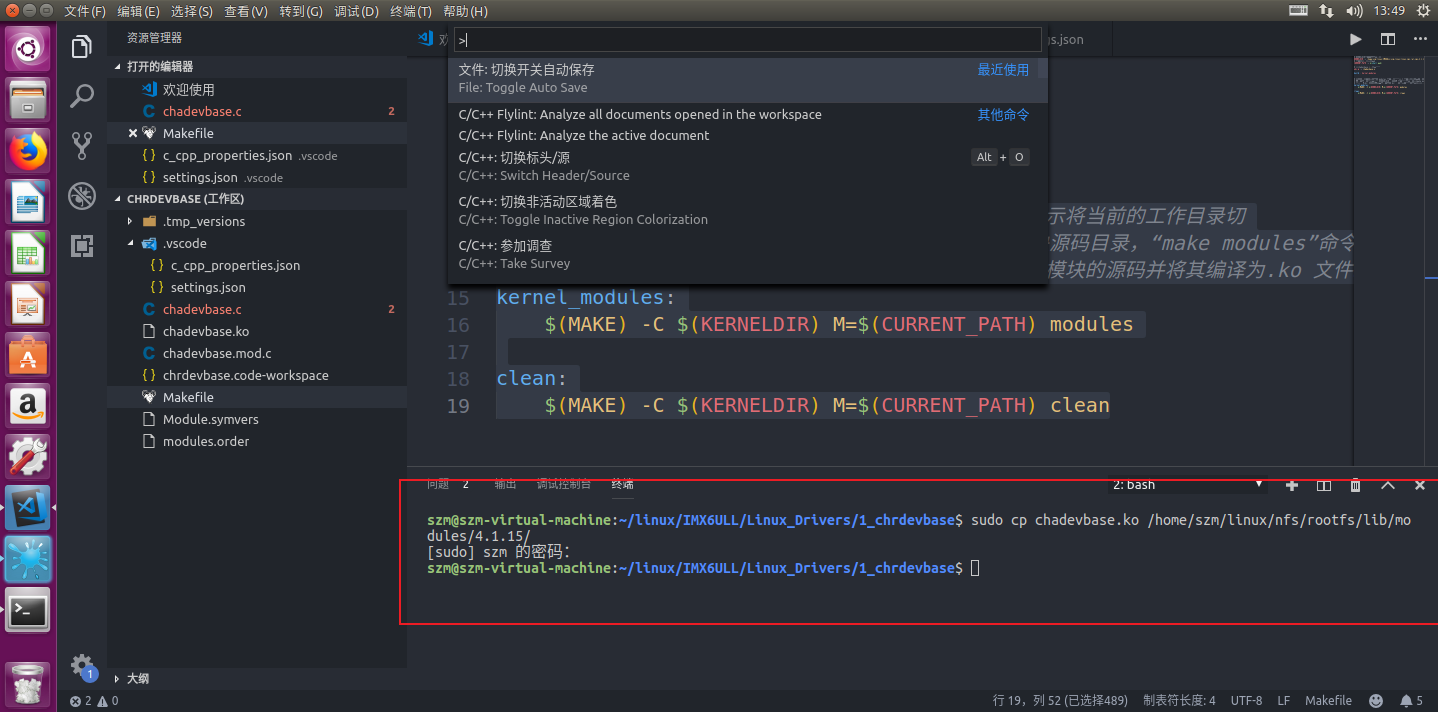Click the volume icon in top bar

[x=1355, y=11]
